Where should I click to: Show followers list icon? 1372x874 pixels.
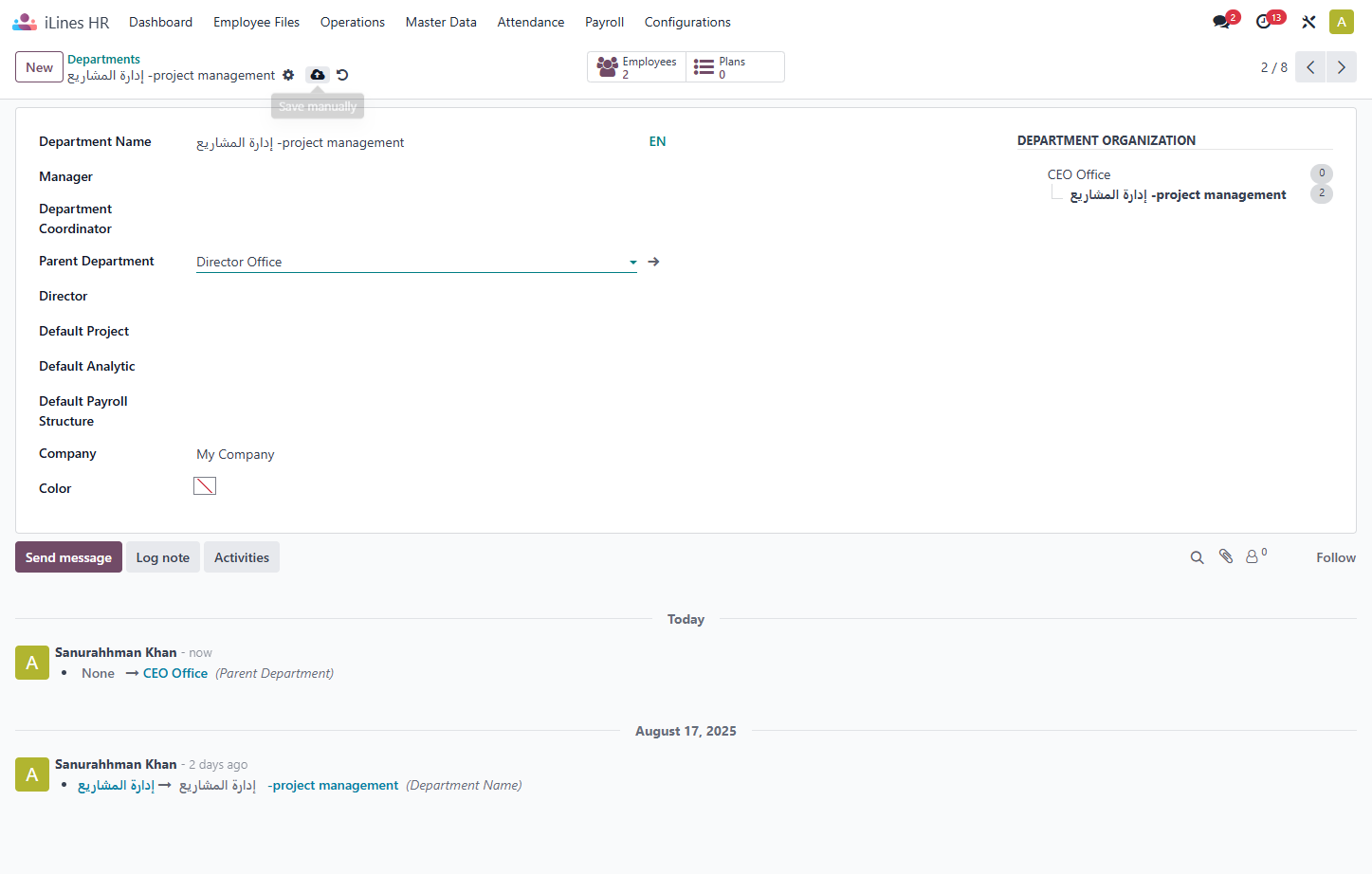(1255, 556)
